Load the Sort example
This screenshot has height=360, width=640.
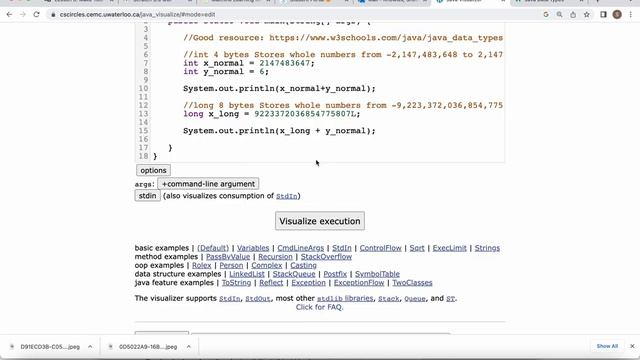[x=417, y=248]
